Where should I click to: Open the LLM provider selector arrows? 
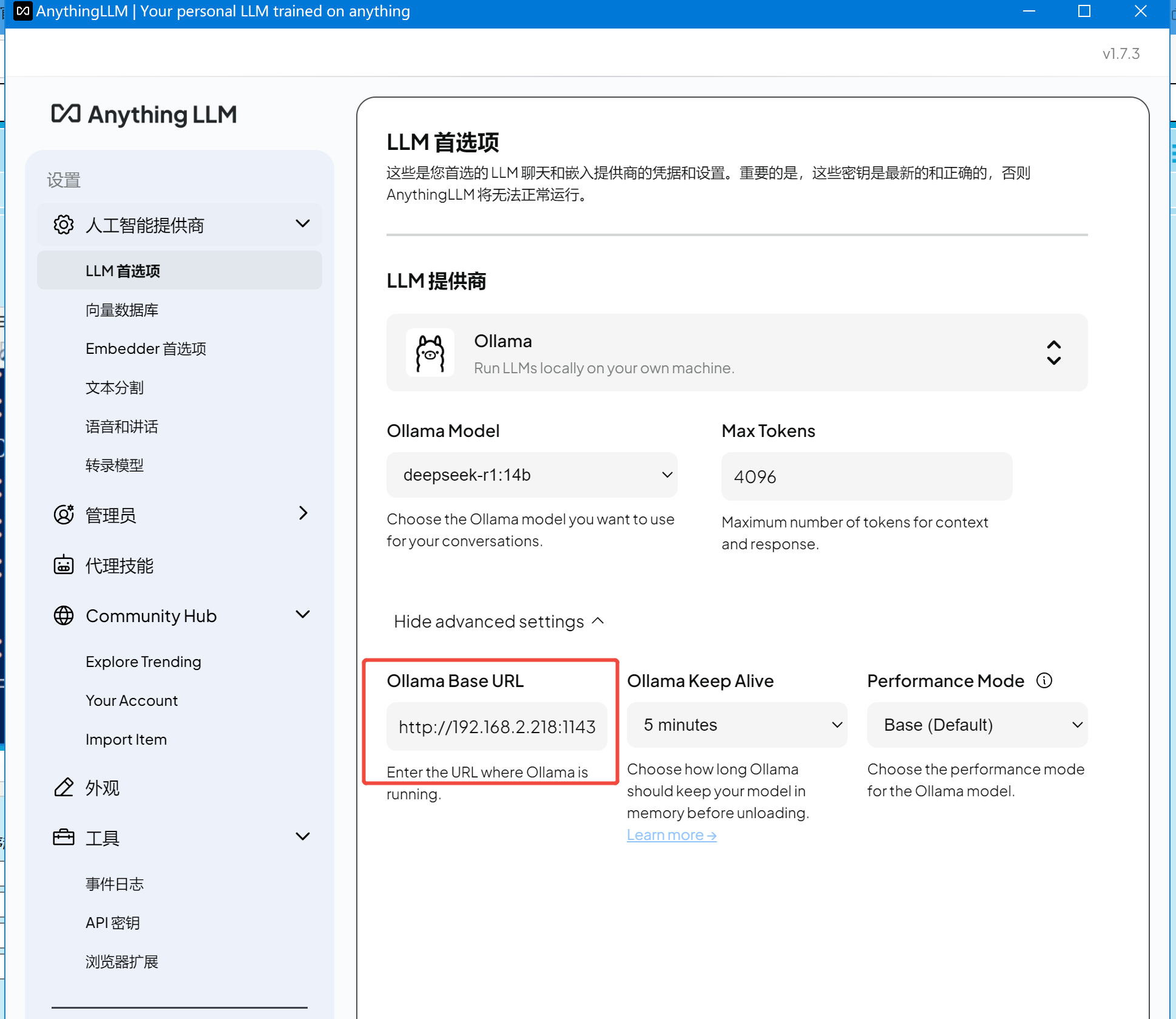pos(1054,353)
